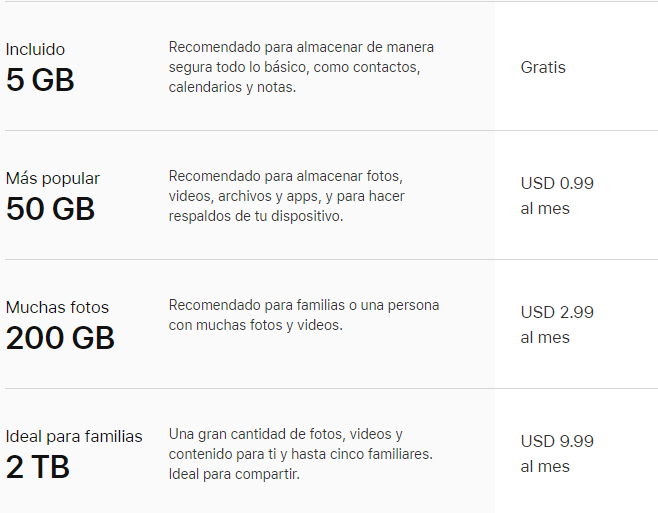Select the USD 0.99 monthly price
This screenshot has width=658, height=513.
(557, 183)
